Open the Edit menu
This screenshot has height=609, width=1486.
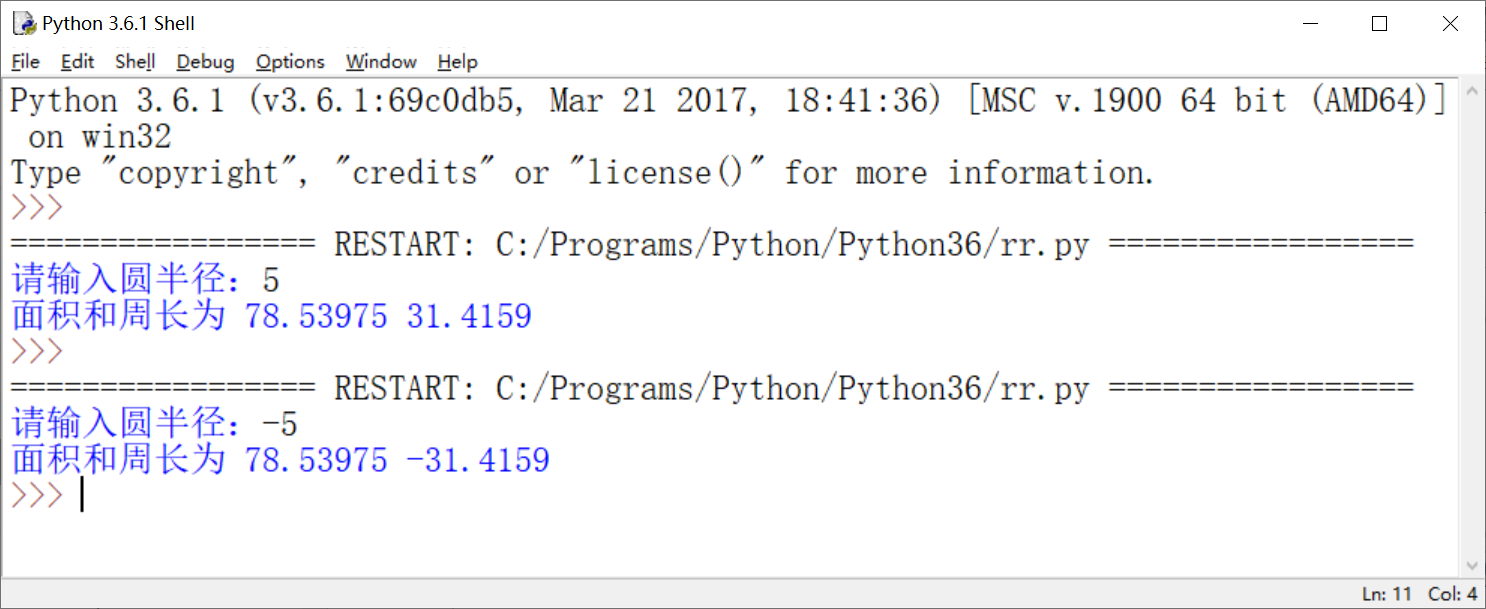tap(77, 62)
